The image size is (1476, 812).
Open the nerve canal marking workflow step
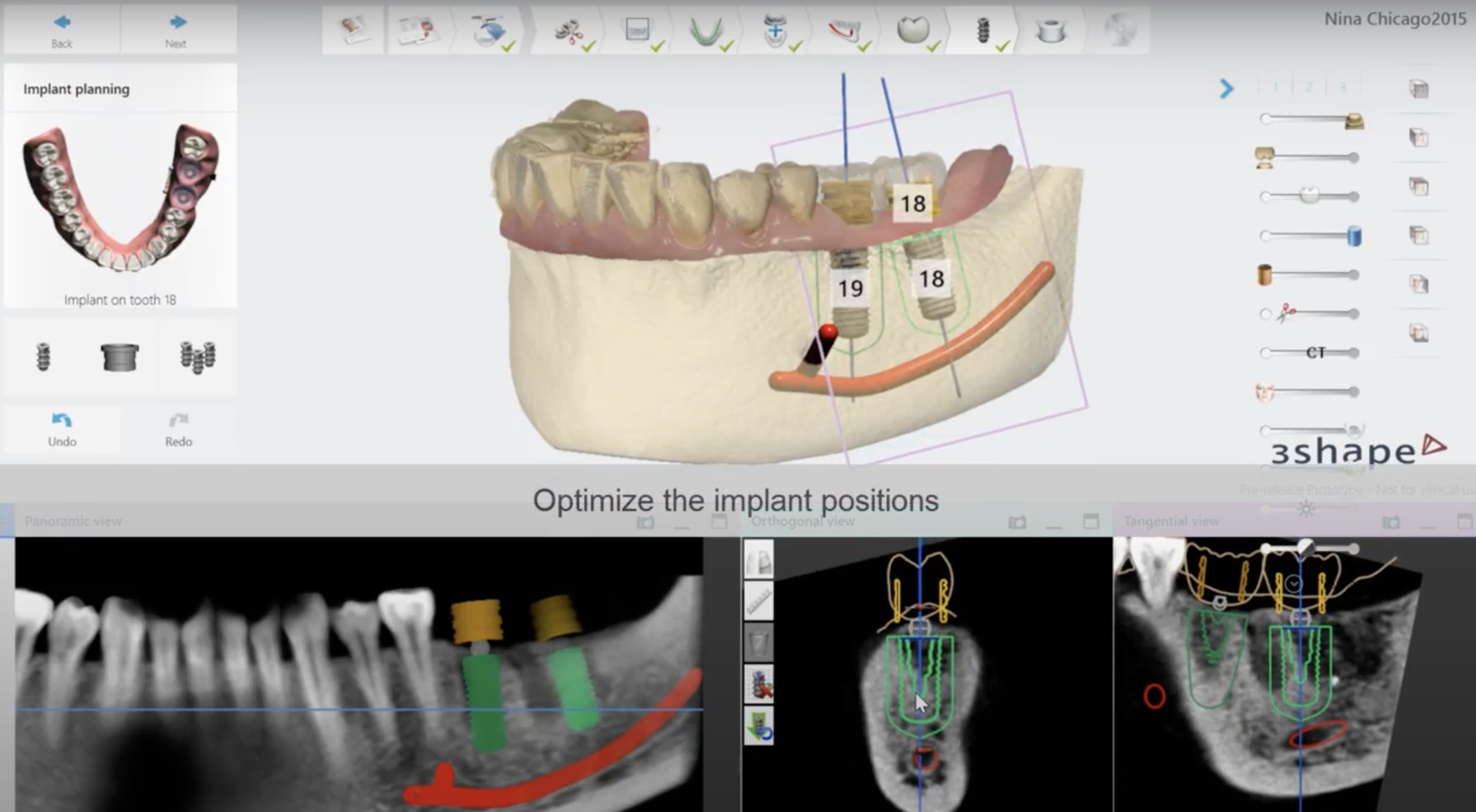[845, 31]
